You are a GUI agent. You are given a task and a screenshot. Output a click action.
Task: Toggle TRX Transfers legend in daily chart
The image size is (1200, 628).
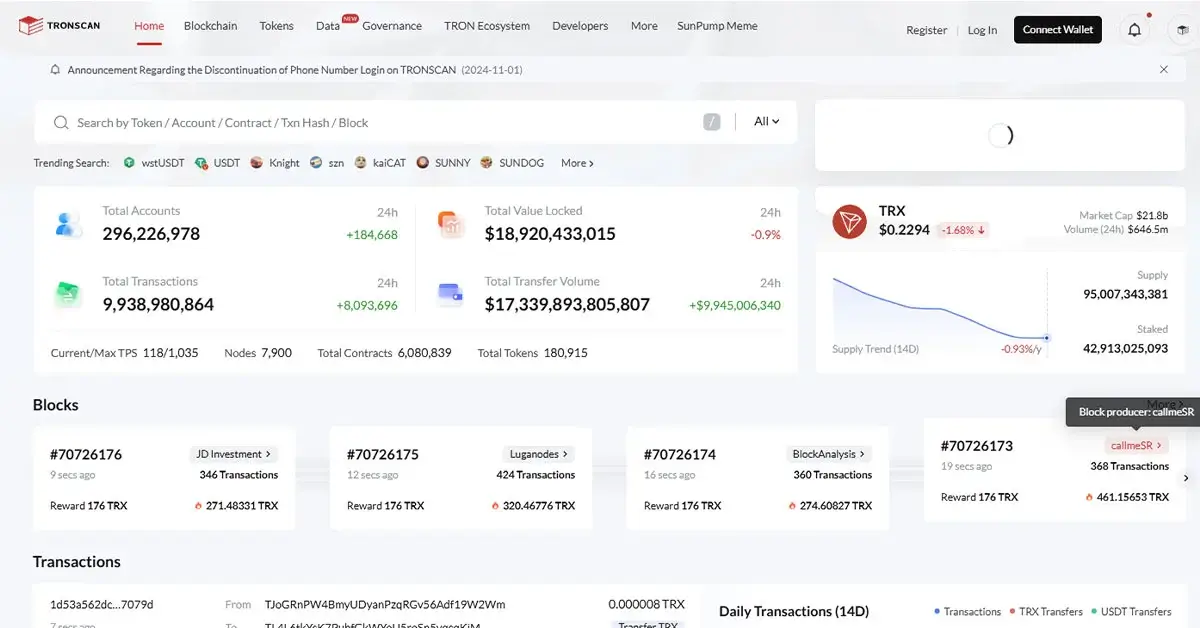point(1048,611)
